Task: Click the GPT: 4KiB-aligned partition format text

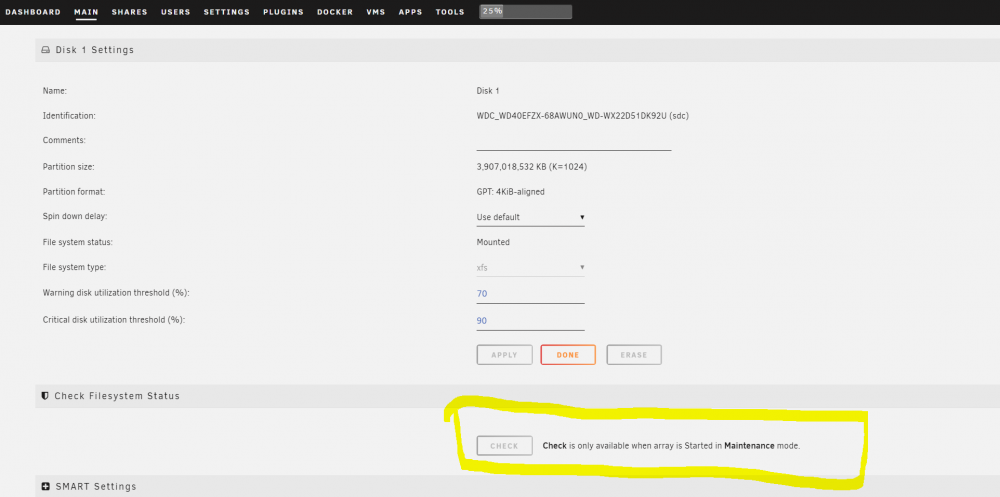Action: [x=511, y=191]
